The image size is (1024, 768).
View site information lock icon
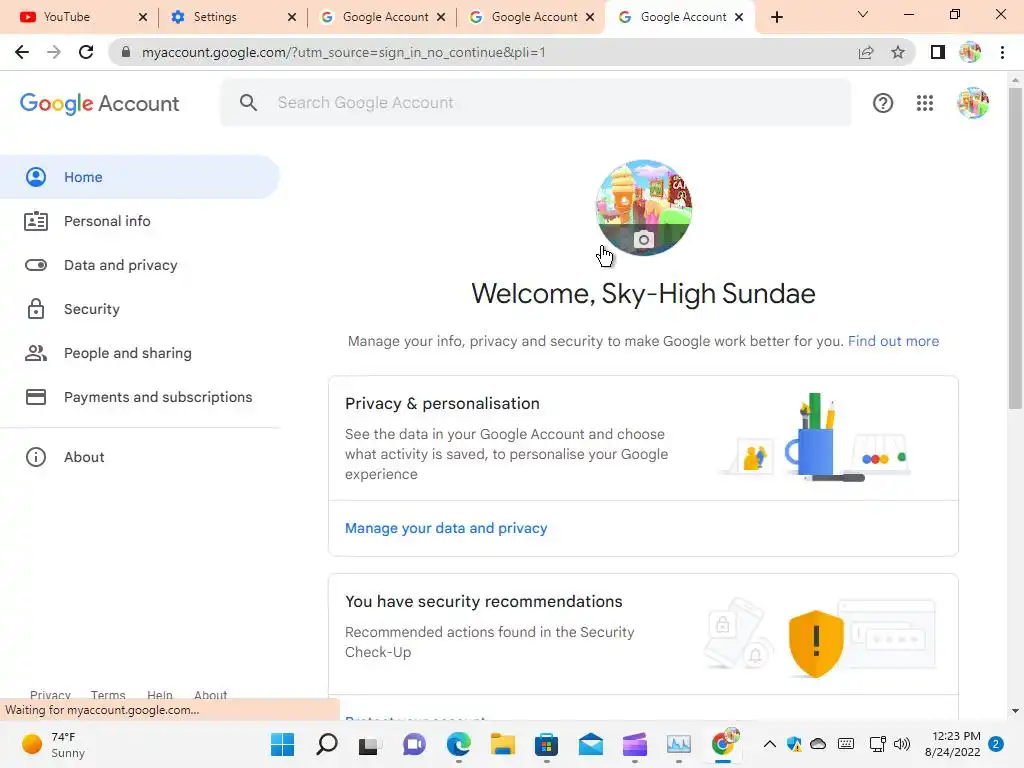coord(126,52)
